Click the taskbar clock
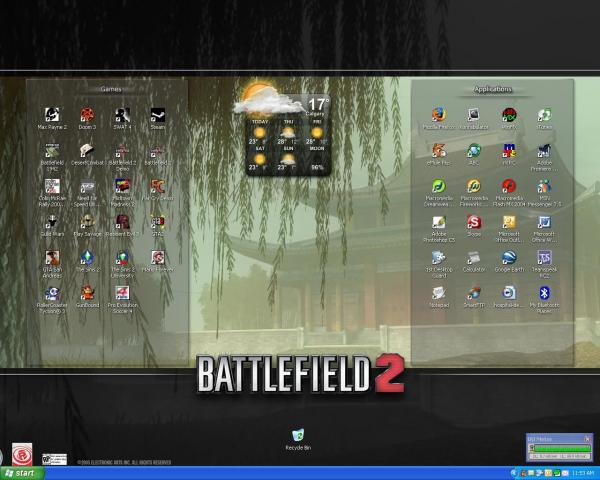600x480 pixels. pos(583,473)
